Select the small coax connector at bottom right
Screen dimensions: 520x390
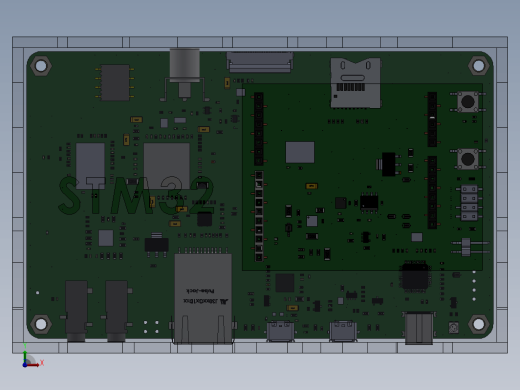click(x=453, y=328)
